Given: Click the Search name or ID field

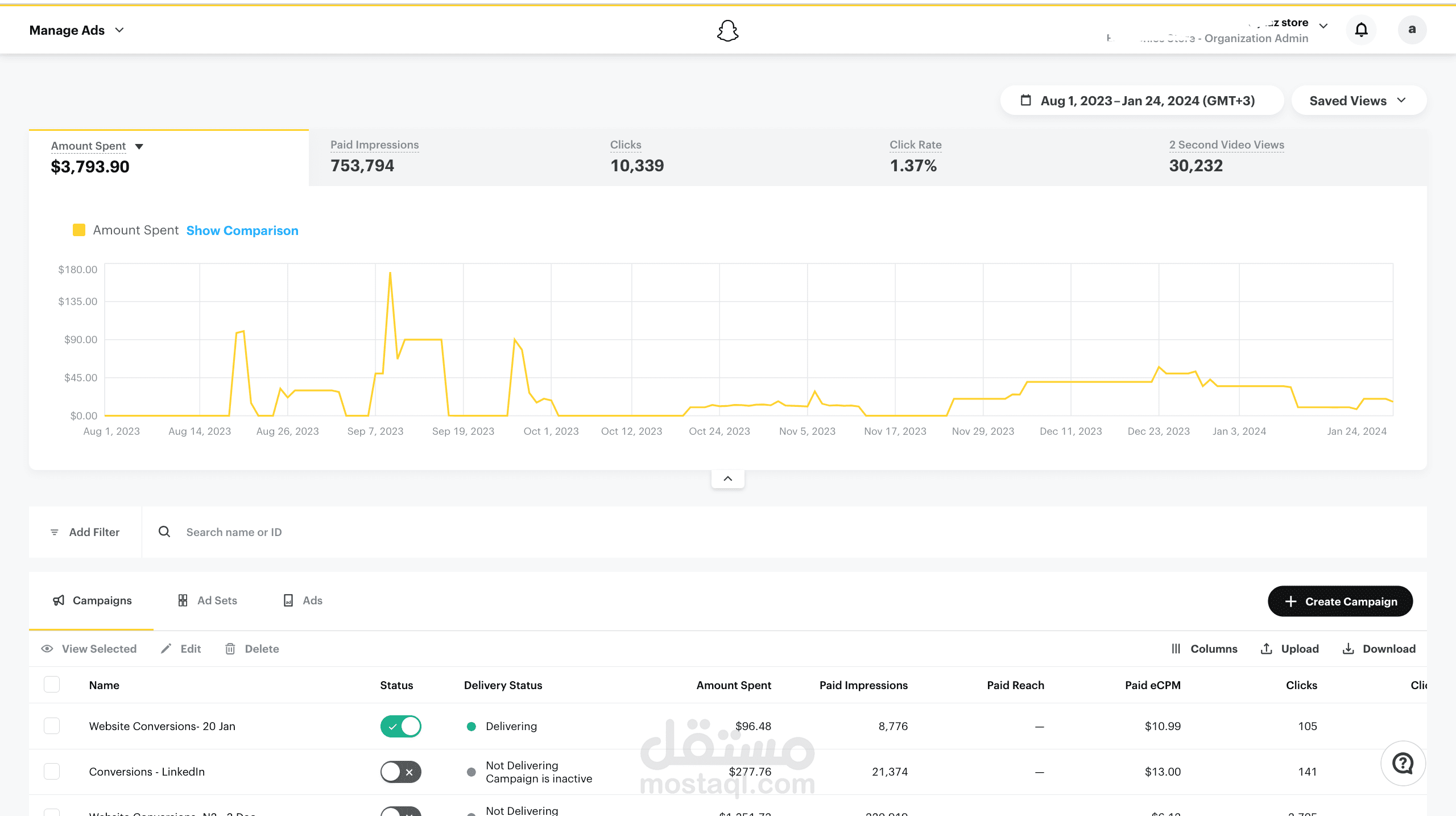Looking at the screenshot, I should tap(234, 532).
